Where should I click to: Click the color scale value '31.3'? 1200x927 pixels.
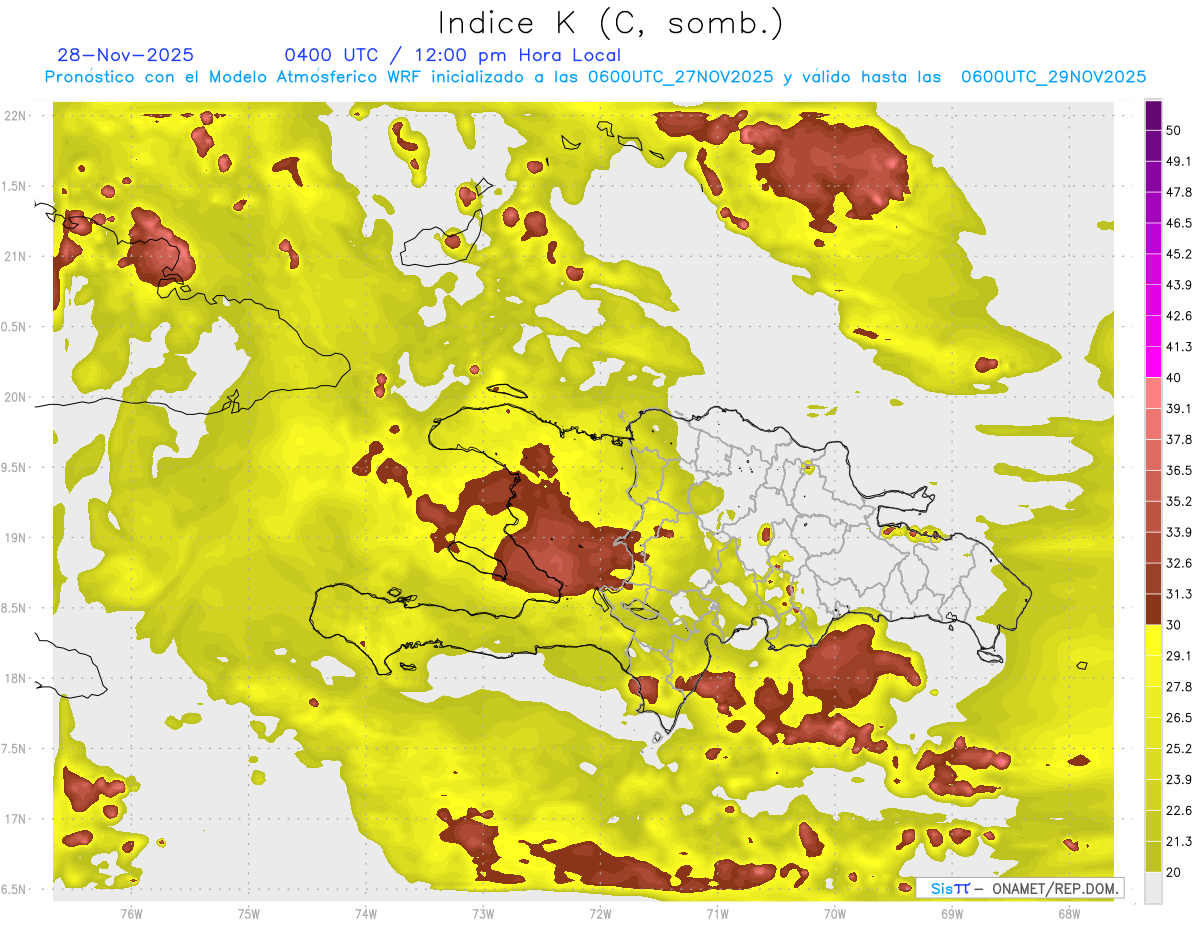pos(1179,594)
